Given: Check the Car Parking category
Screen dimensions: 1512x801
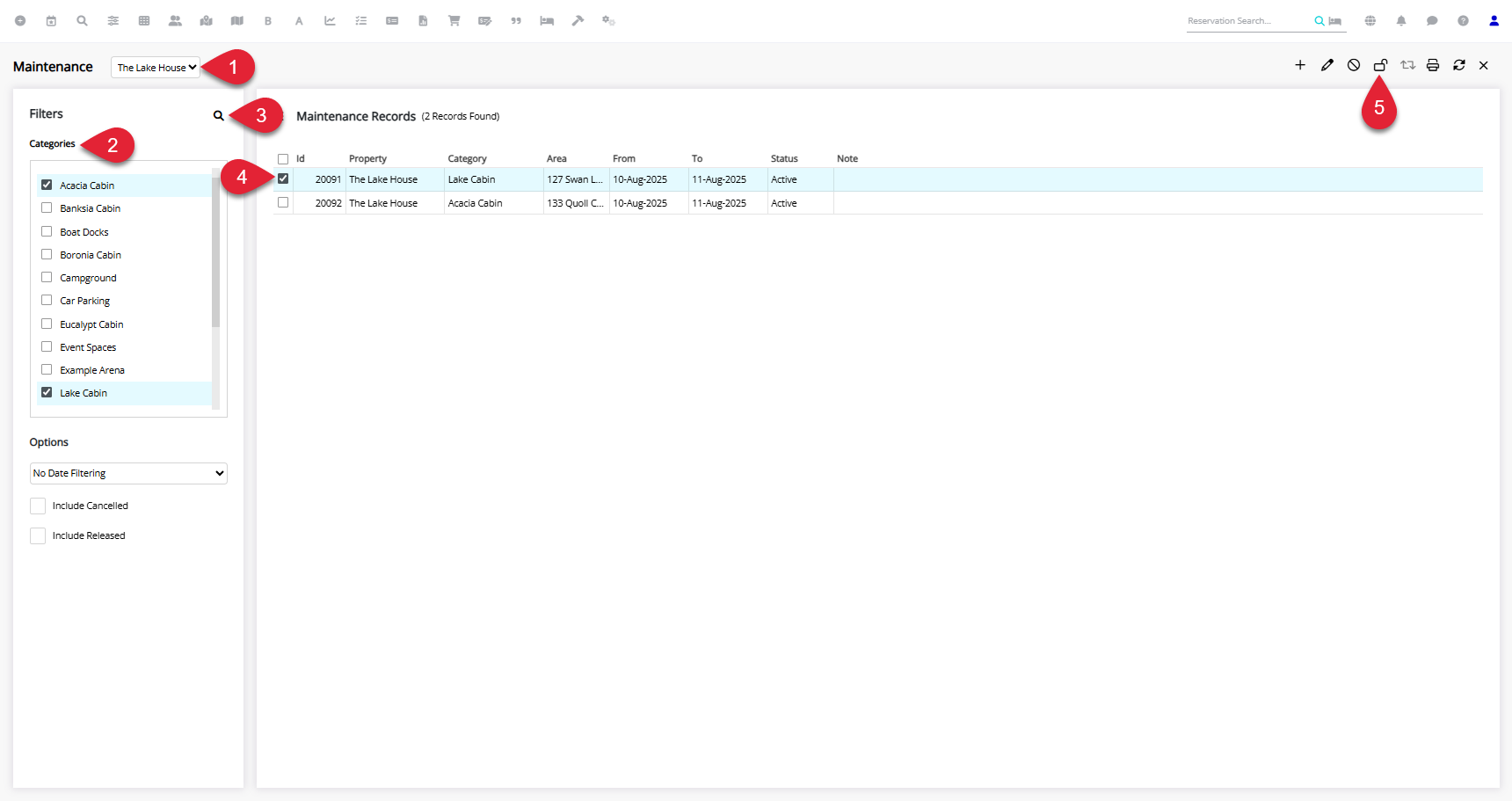Looking at the screenshot, I should tap(47, 300).
